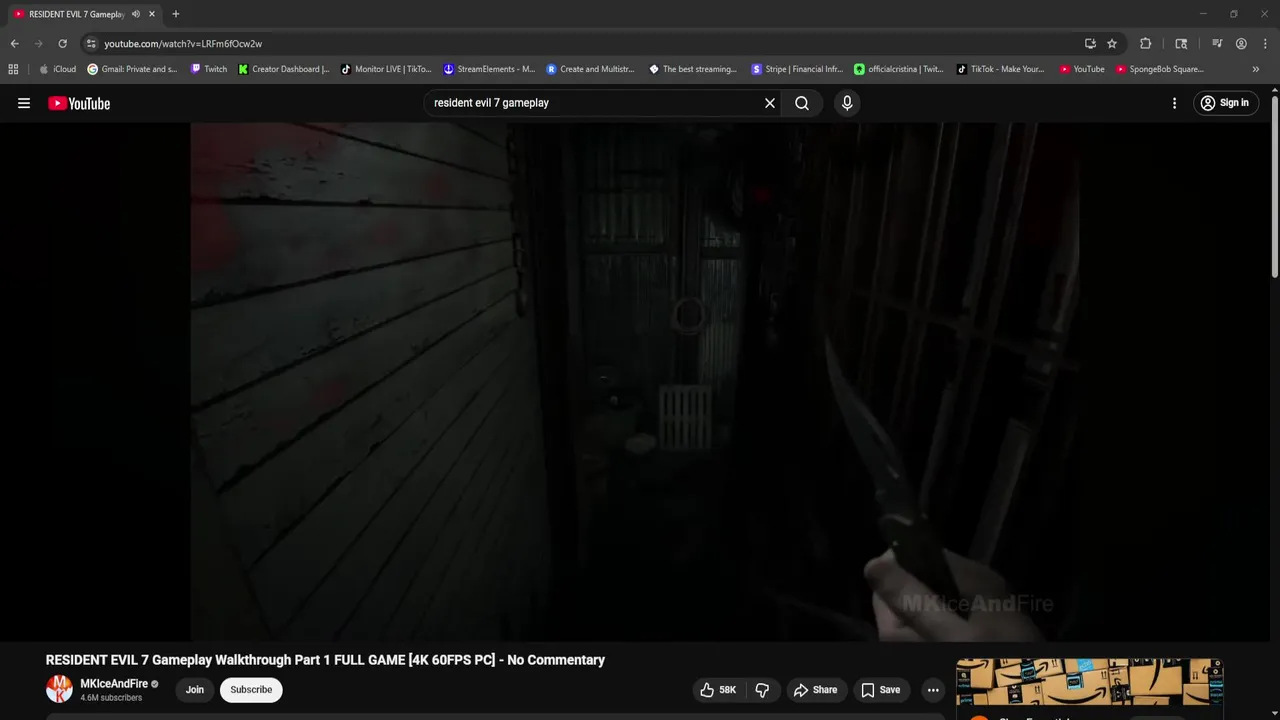Go to the YouTube home logo

[79, 103]
